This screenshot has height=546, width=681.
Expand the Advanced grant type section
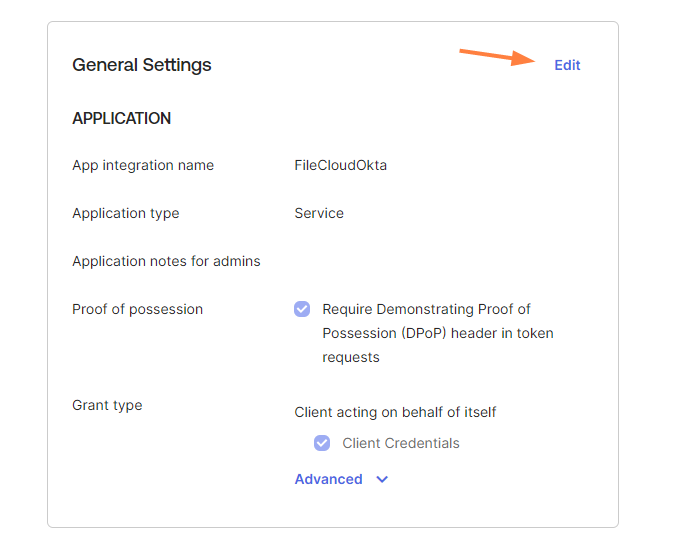click(329, 479)
